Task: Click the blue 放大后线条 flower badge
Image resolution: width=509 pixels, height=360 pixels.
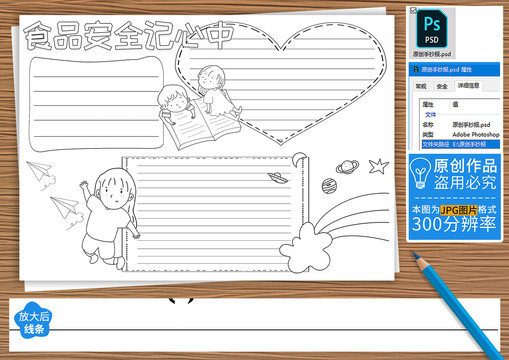Action: point(33,321)
